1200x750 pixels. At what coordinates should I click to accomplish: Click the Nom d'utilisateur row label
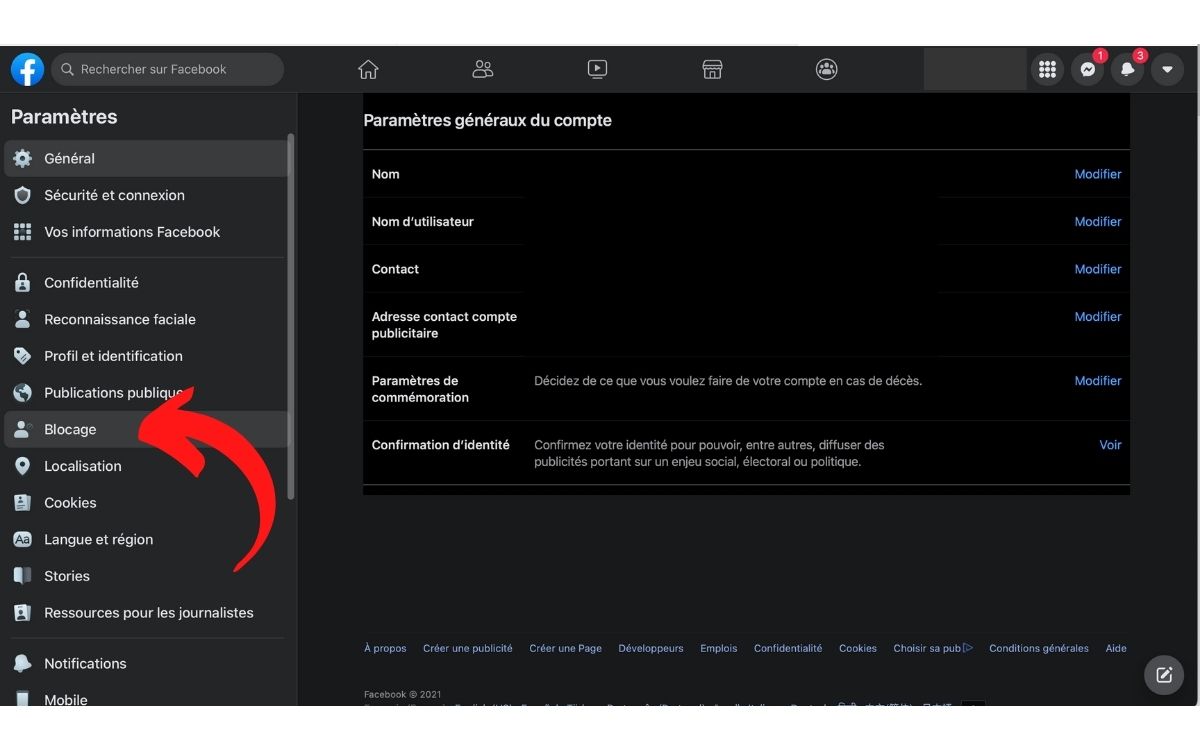pos(422,222)
